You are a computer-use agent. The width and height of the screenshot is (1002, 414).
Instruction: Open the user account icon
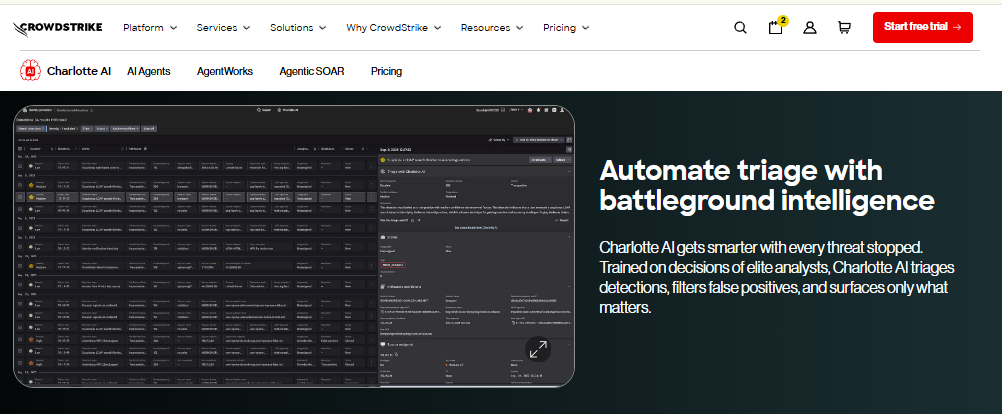pos(810,27)
